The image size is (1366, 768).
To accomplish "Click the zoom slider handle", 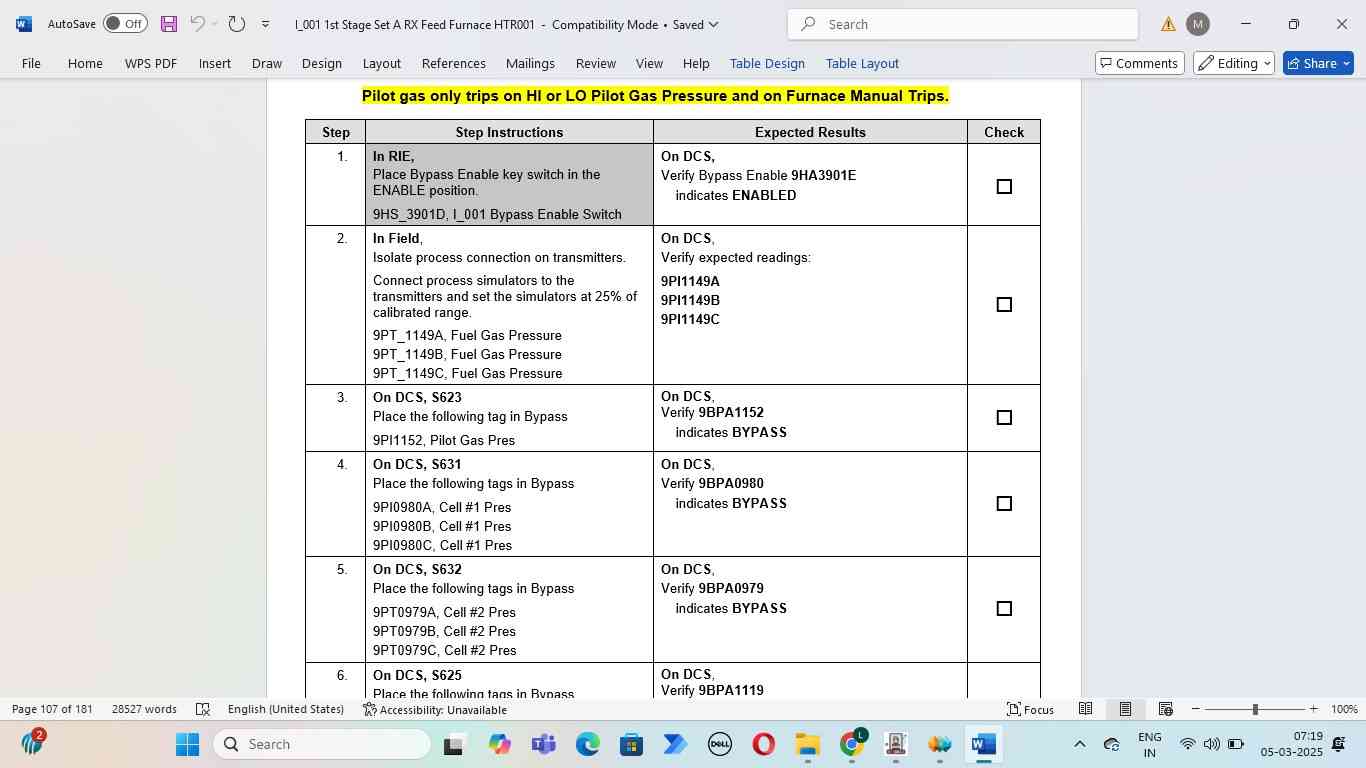I will 1255,709.
